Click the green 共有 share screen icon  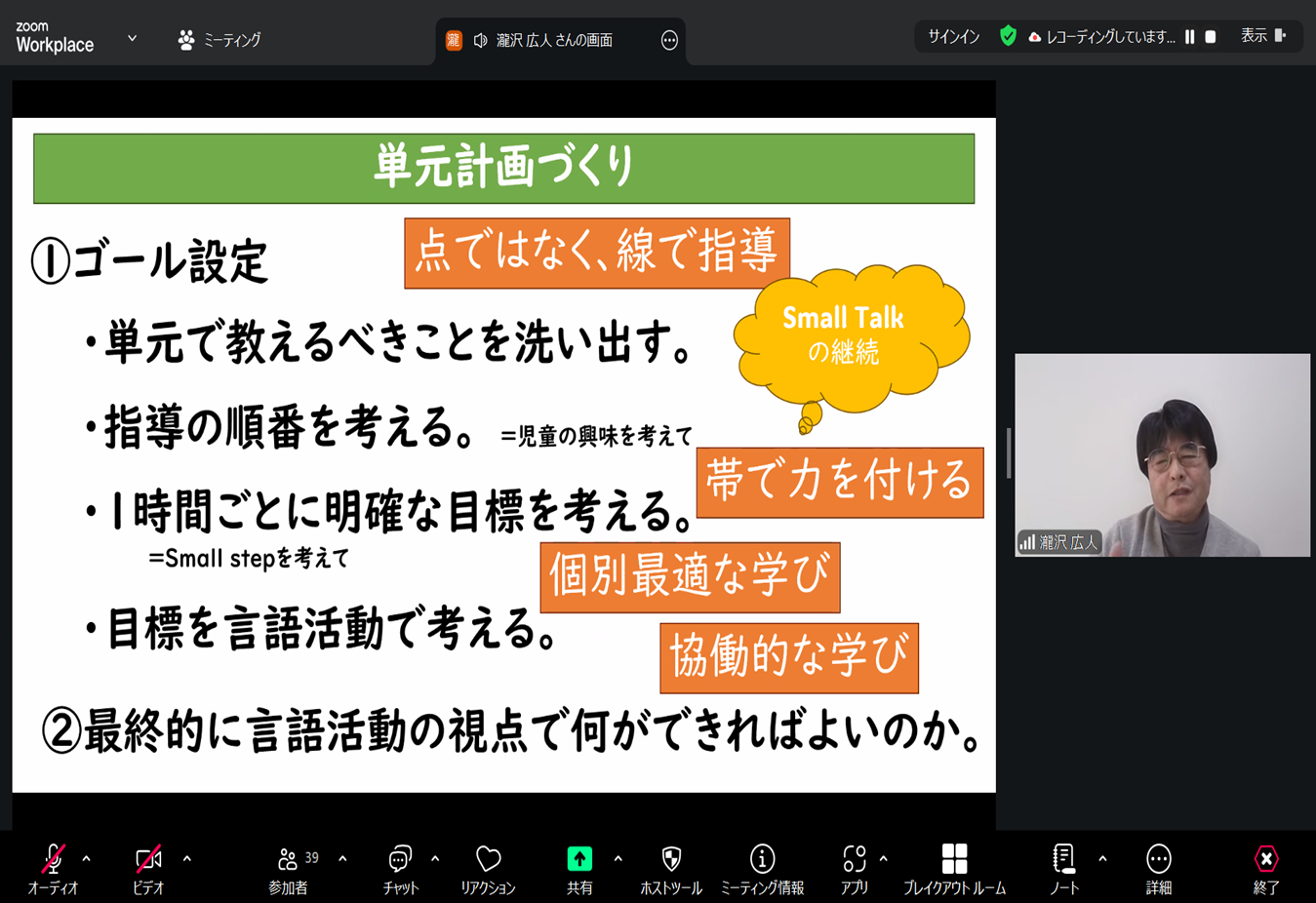[x=579, y=859]
